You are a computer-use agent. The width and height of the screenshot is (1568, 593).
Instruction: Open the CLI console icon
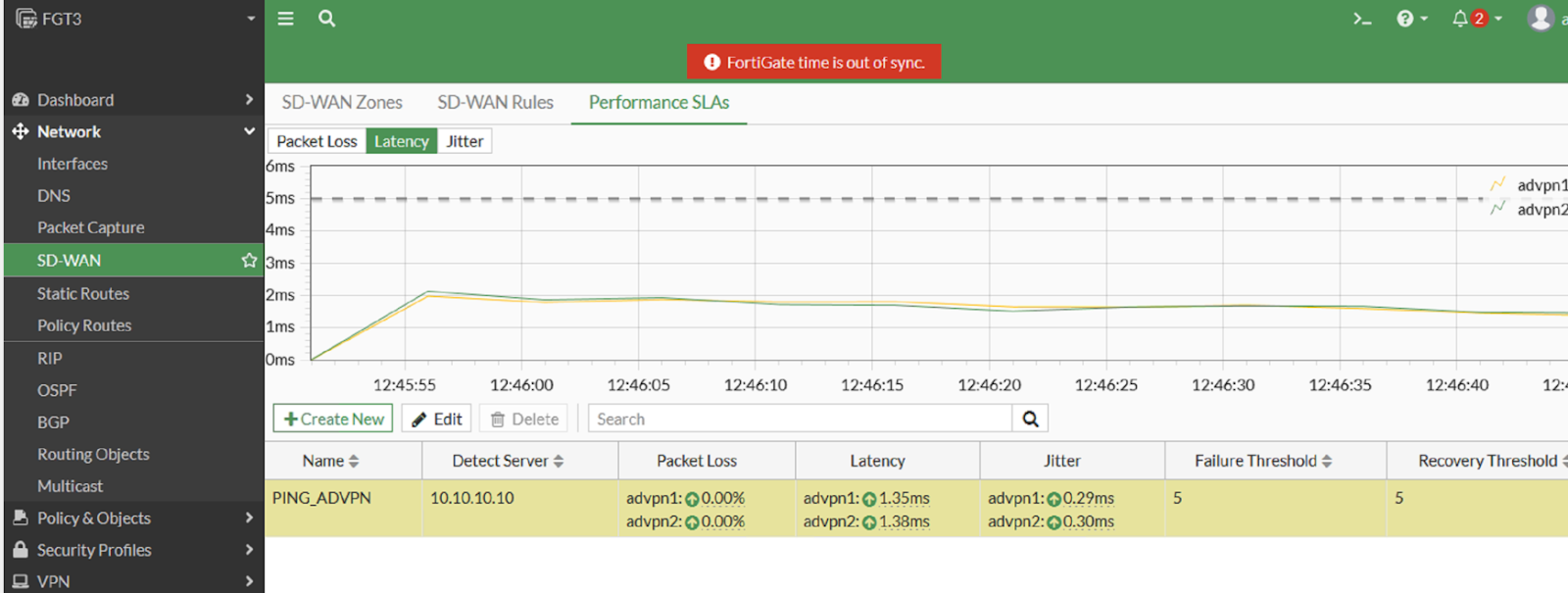pyautogui.click(x=1362, y=19)
